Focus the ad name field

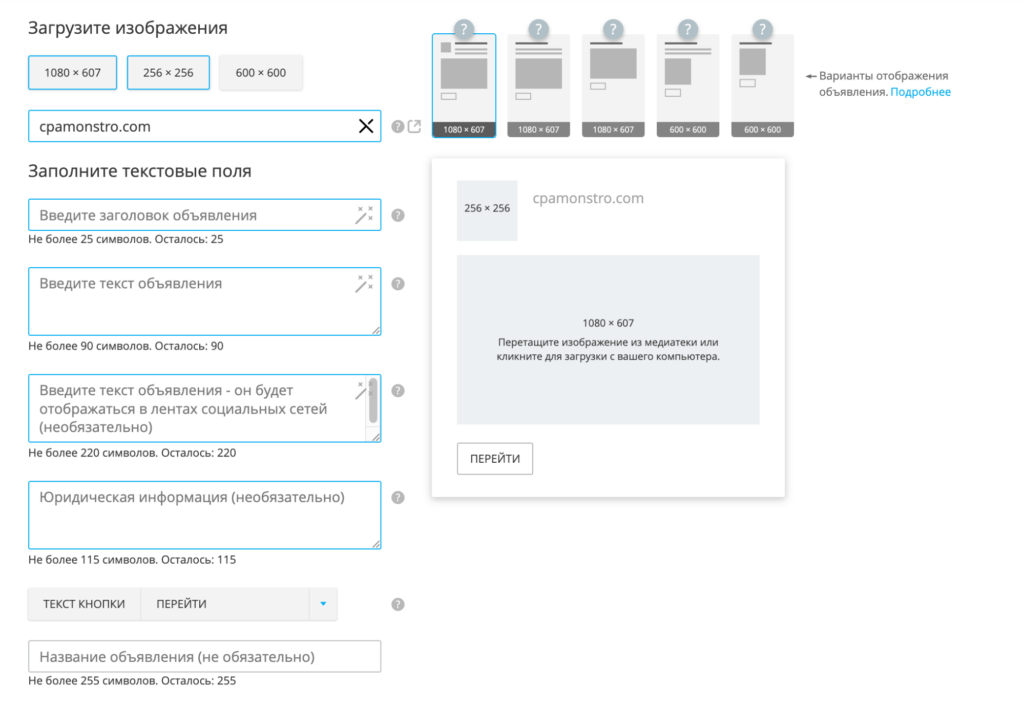(x=204, y=656)
